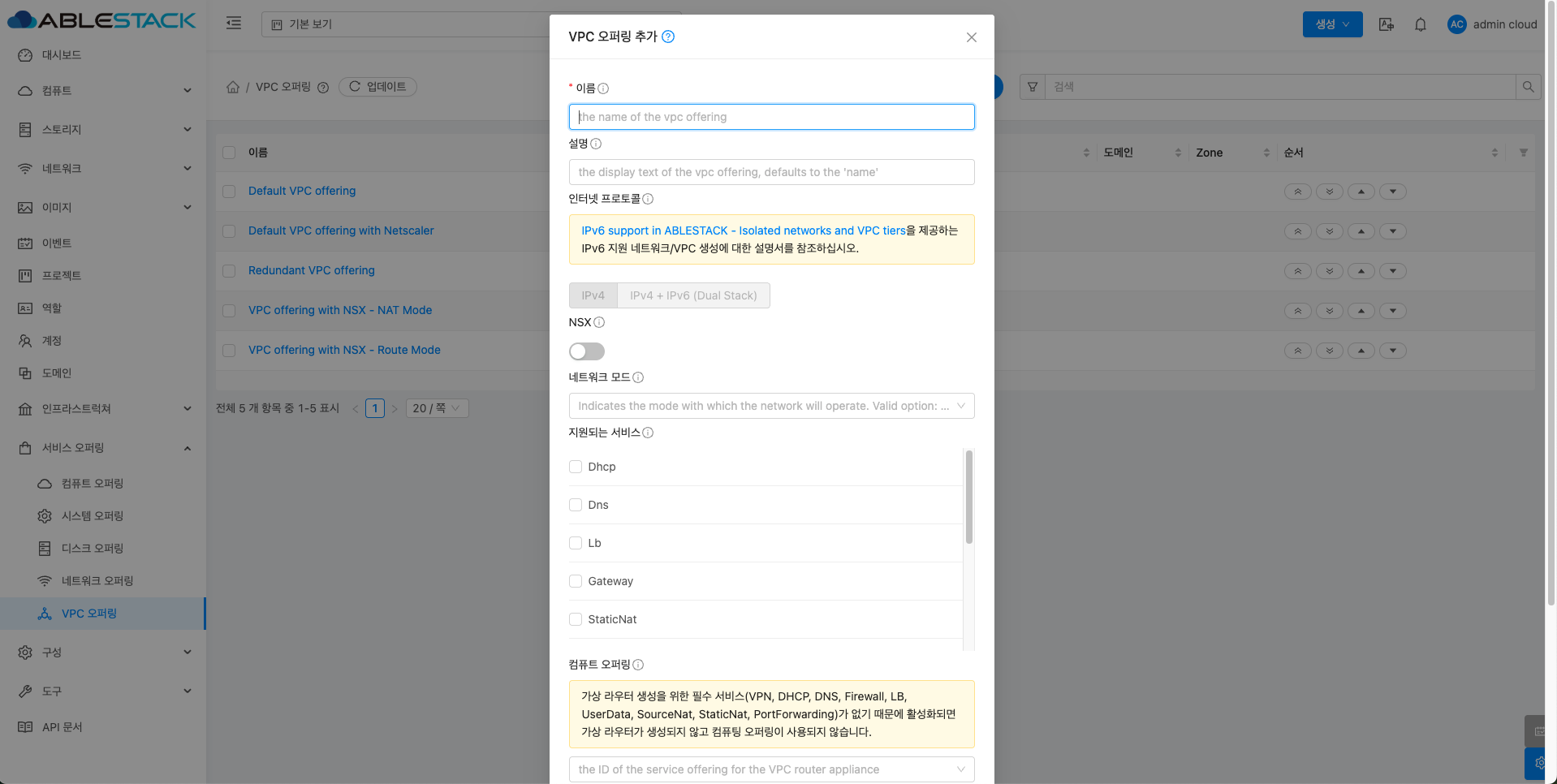Click the admin cloud avatar
Screen dimensions: 1557x784
pos(1456,24)
